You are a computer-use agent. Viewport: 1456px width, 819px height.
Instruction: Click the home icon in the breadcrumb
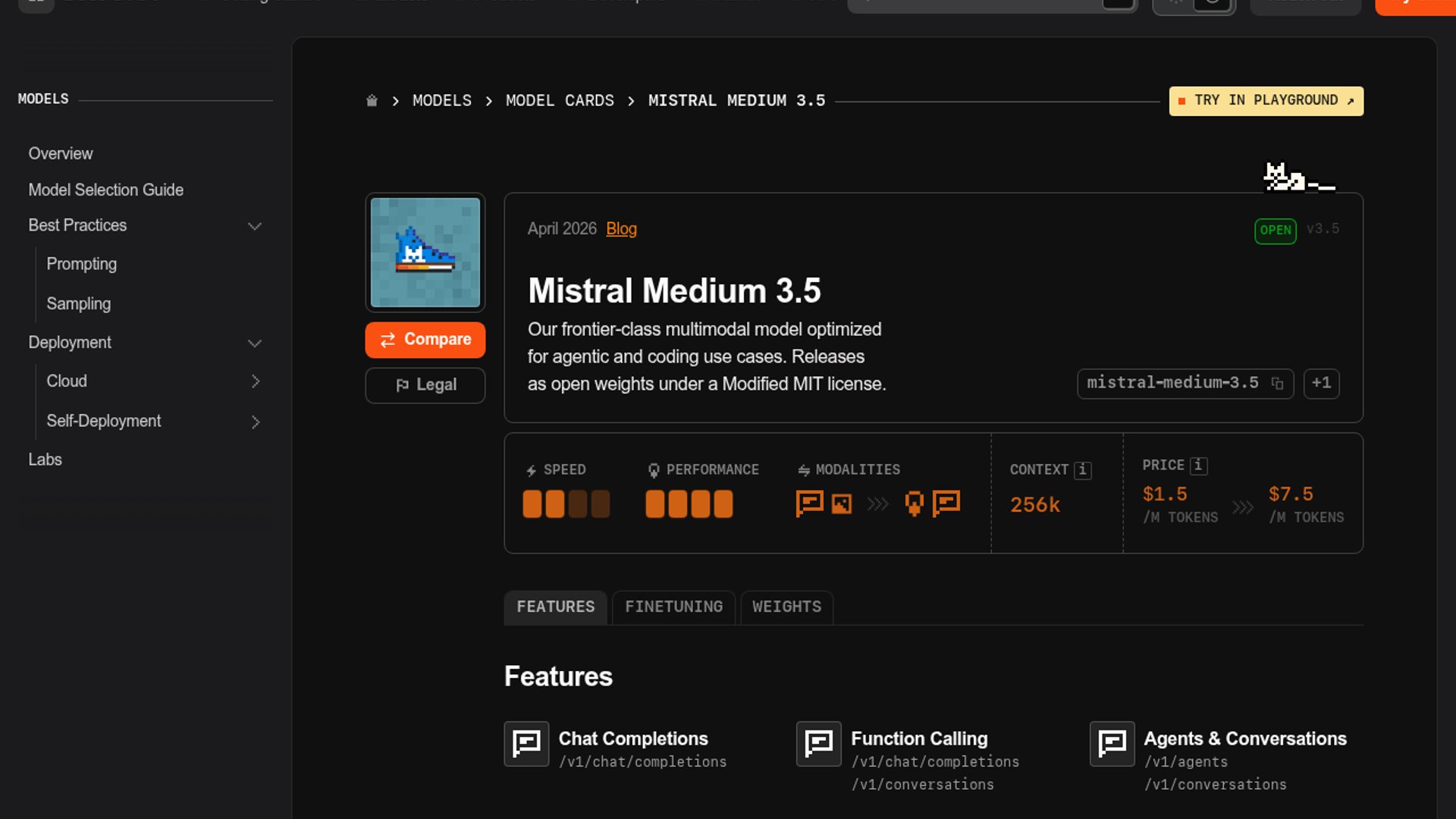(x=372, y=100)
